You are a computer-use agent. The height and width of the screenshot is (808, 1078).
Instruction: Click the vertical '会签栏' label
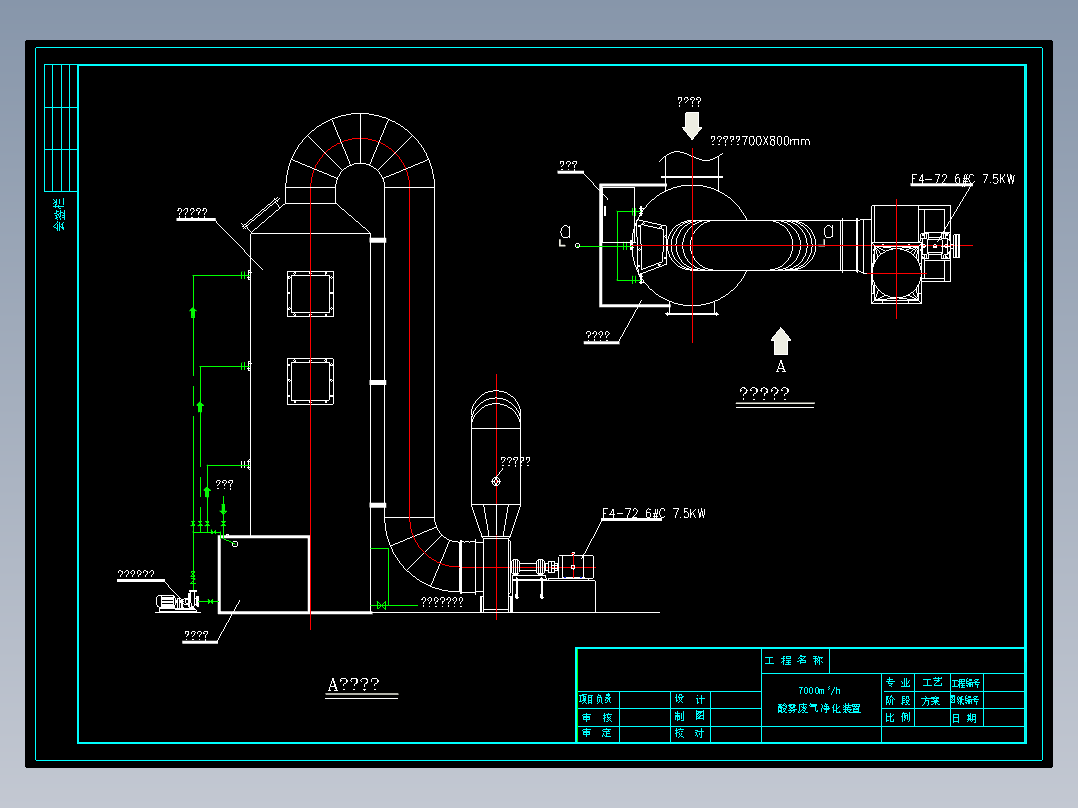[x=60, y=215]
